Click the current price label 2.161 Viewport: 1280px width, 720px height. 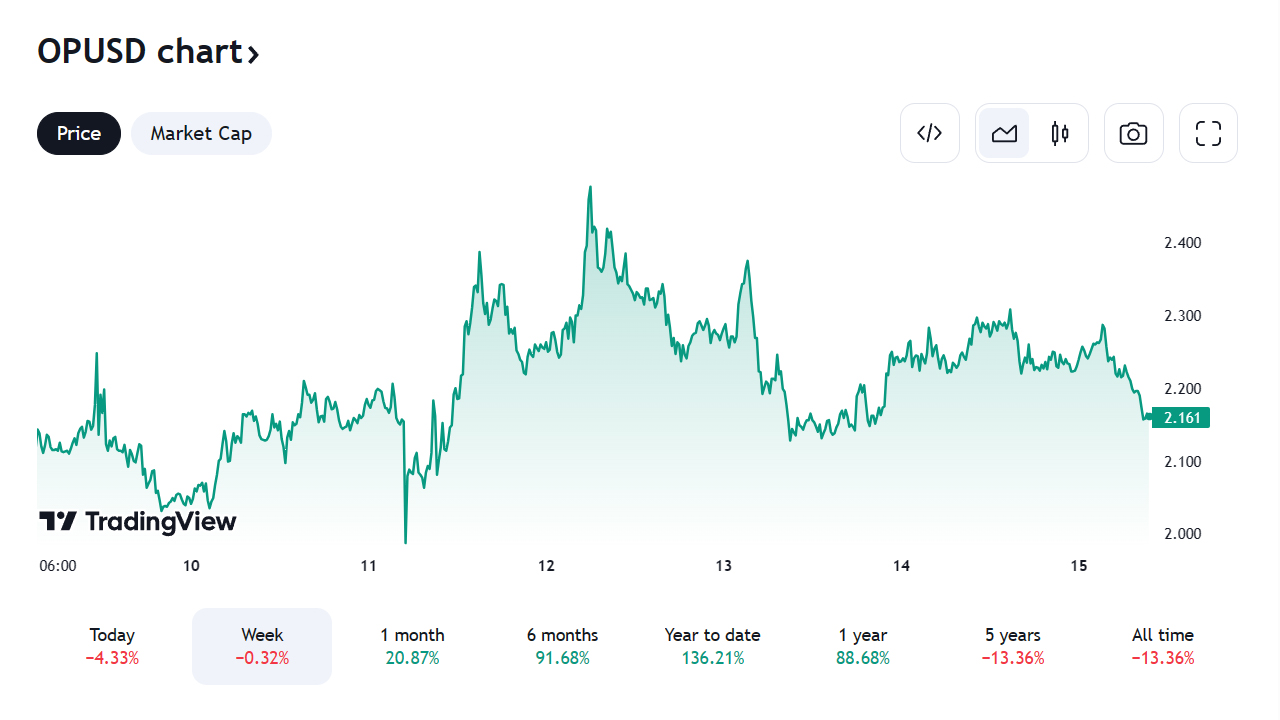click(x=1181, y=418)
